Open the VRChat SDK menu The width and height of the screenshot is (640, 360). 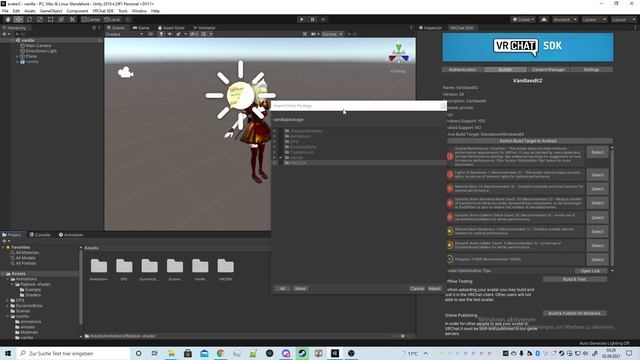[103, 11]
